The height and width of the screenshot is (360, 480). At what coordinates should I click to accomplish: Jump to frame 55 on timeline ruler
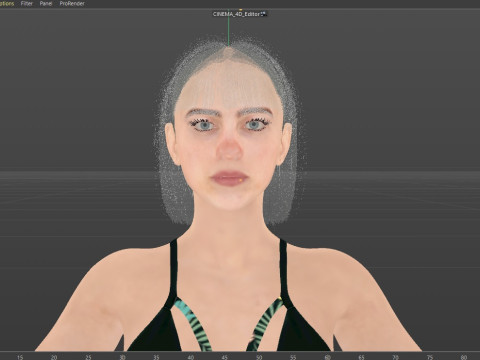pos(293,357)
